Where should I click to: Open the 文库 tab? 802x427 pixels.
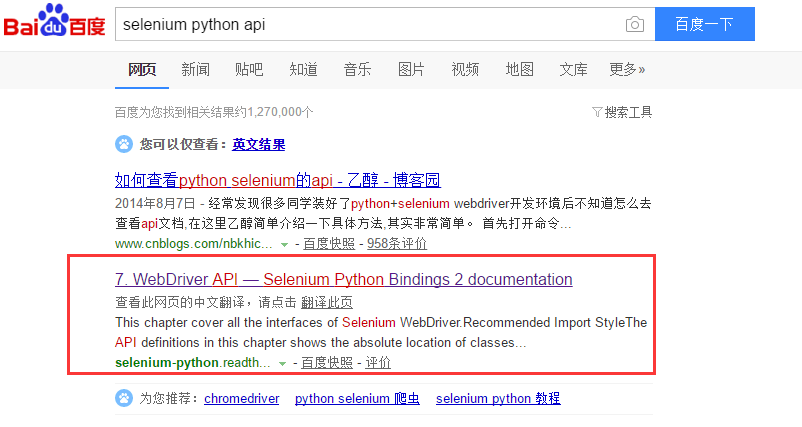(573, 69)
